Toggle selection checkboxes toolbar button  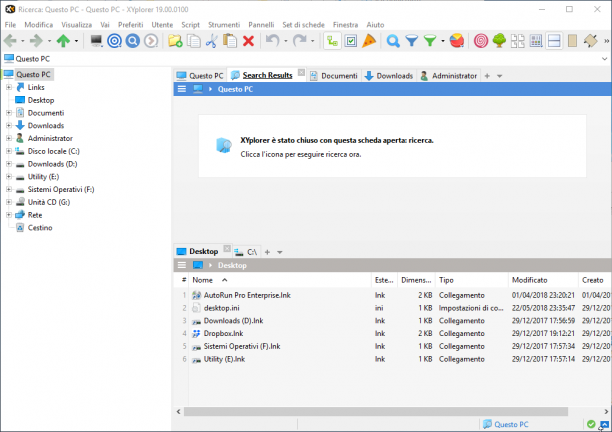click(350, 41)
